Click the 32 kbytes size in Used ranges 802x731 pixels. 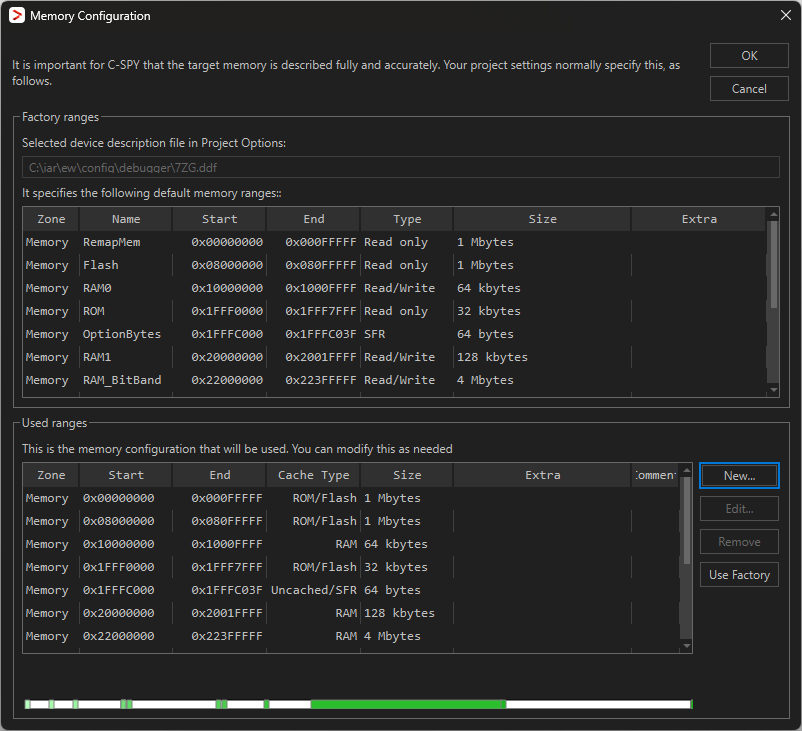tap(395, 567)
